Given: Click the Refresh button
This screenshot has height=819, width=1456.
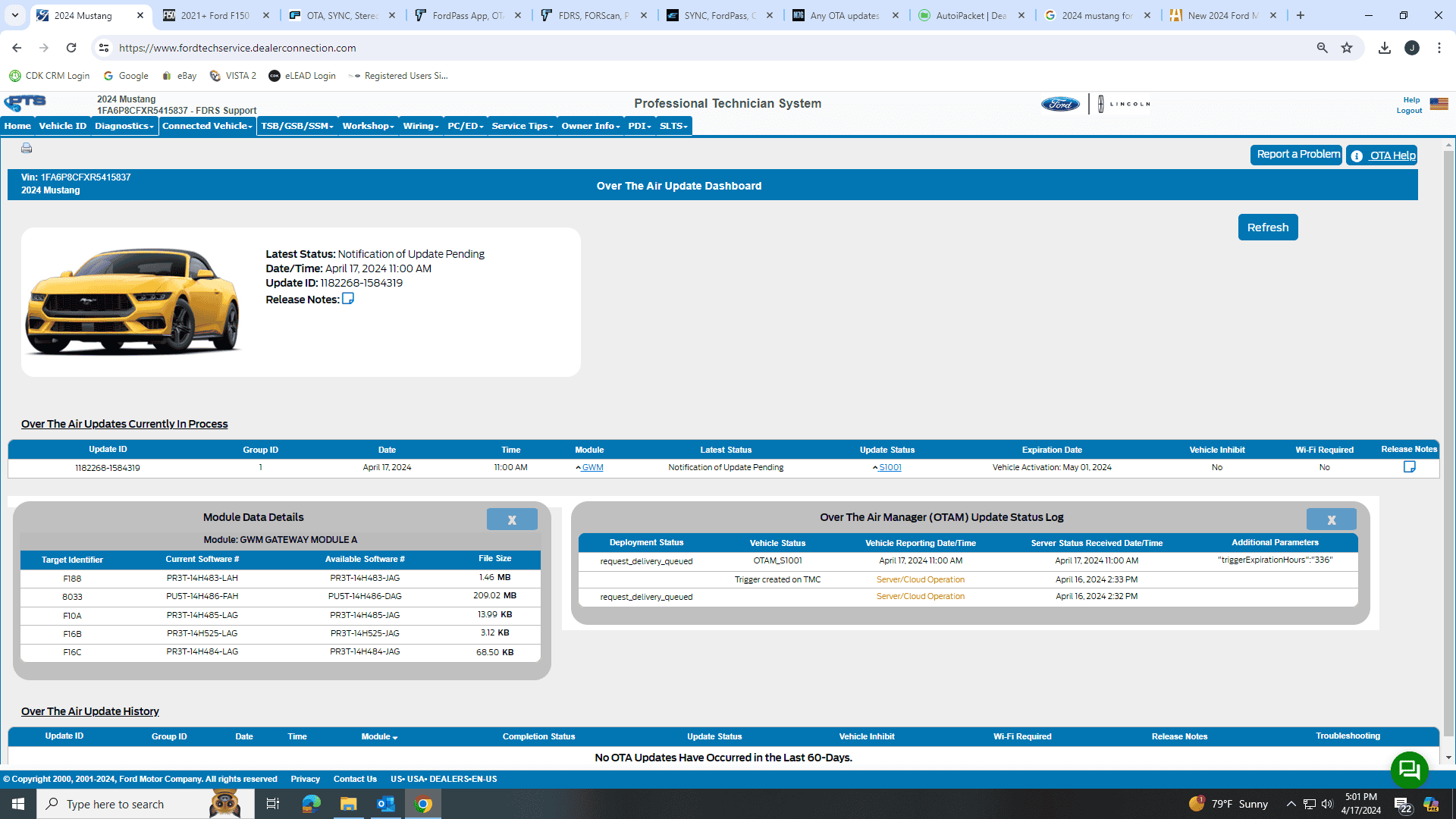Looking at the screenshot, I should pos(1268,227).
